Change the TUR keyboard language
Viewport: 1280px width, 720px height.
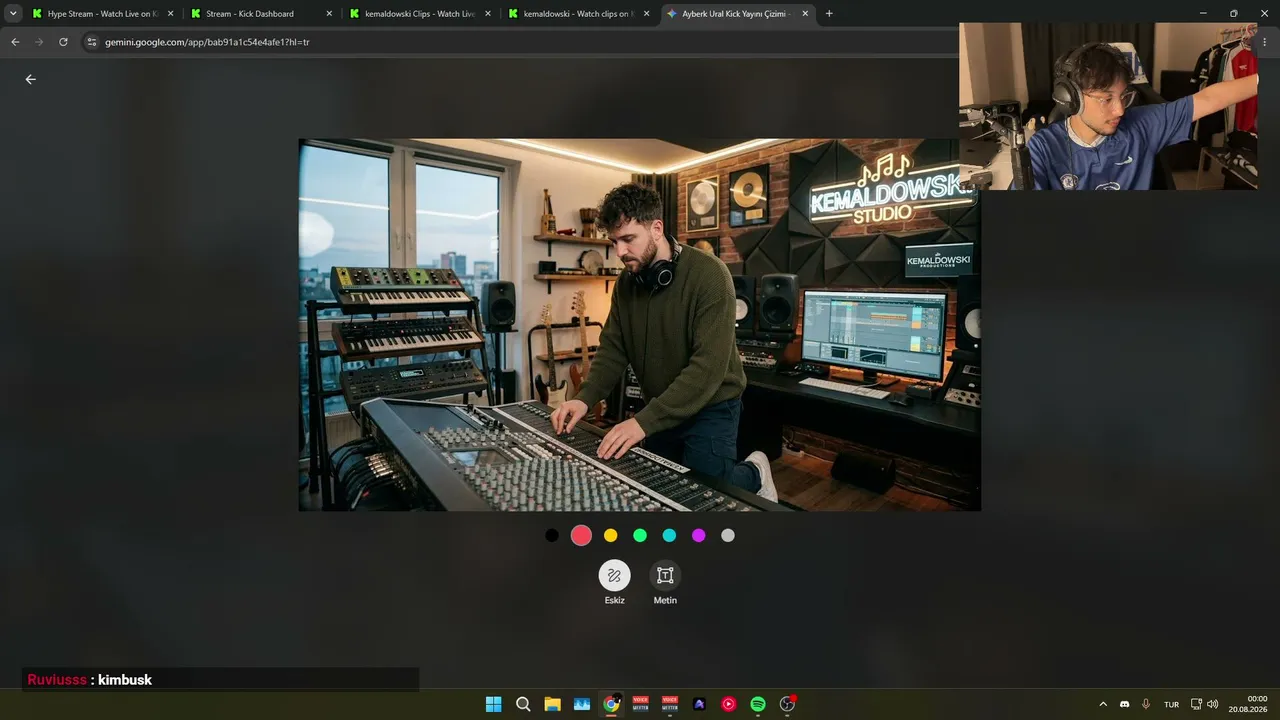(1171, 704)
